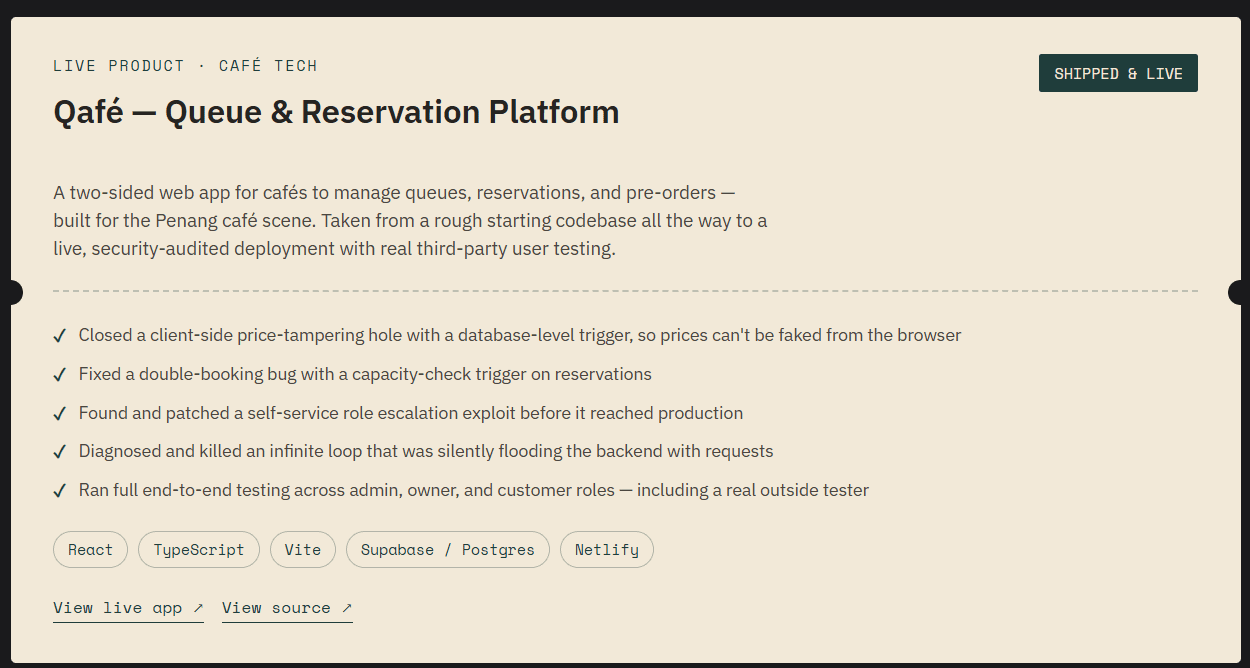
Task: Select the TypeScript tech tag
Action: click(x=199, y=549)
